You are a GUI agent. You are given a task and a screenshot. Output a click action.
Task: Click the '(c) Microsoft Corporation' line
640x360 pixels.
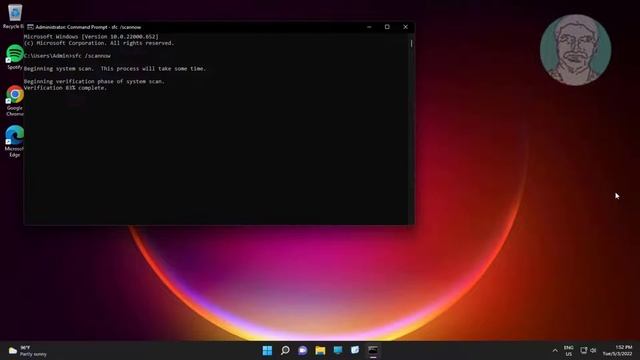pyautogui.click(x=99, y=43)
